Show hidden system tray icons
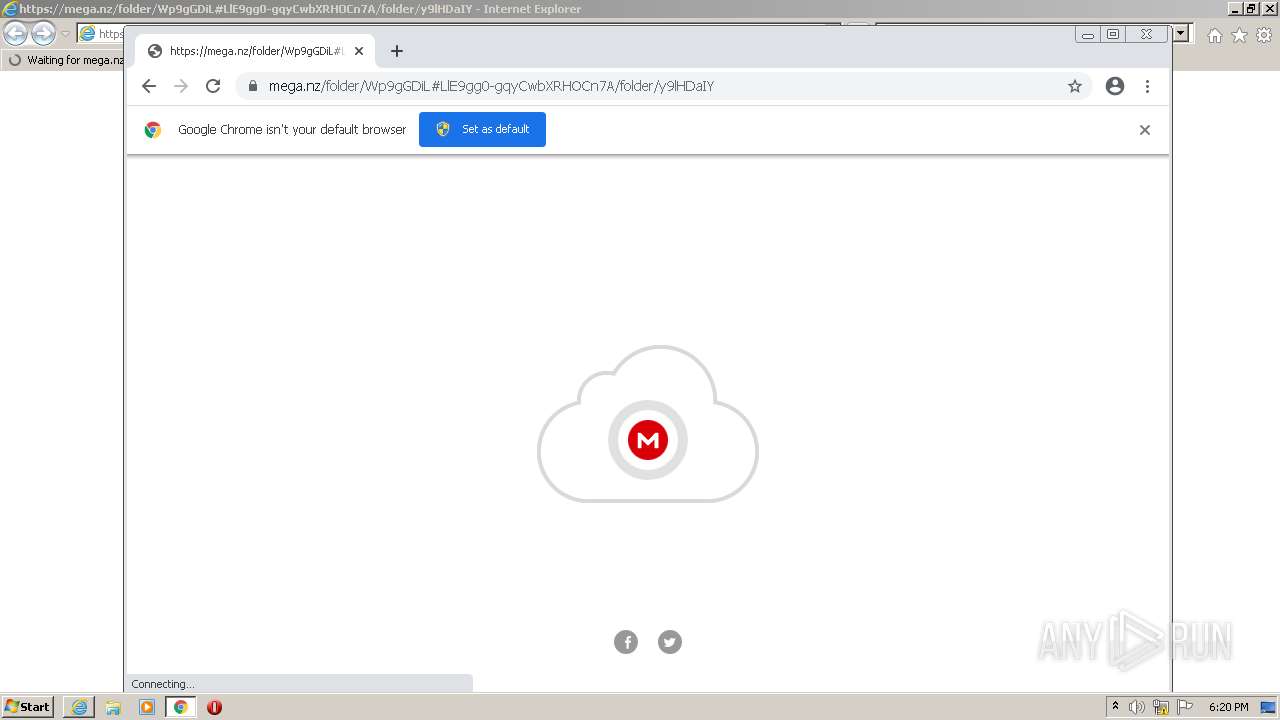 point(1115,707)
